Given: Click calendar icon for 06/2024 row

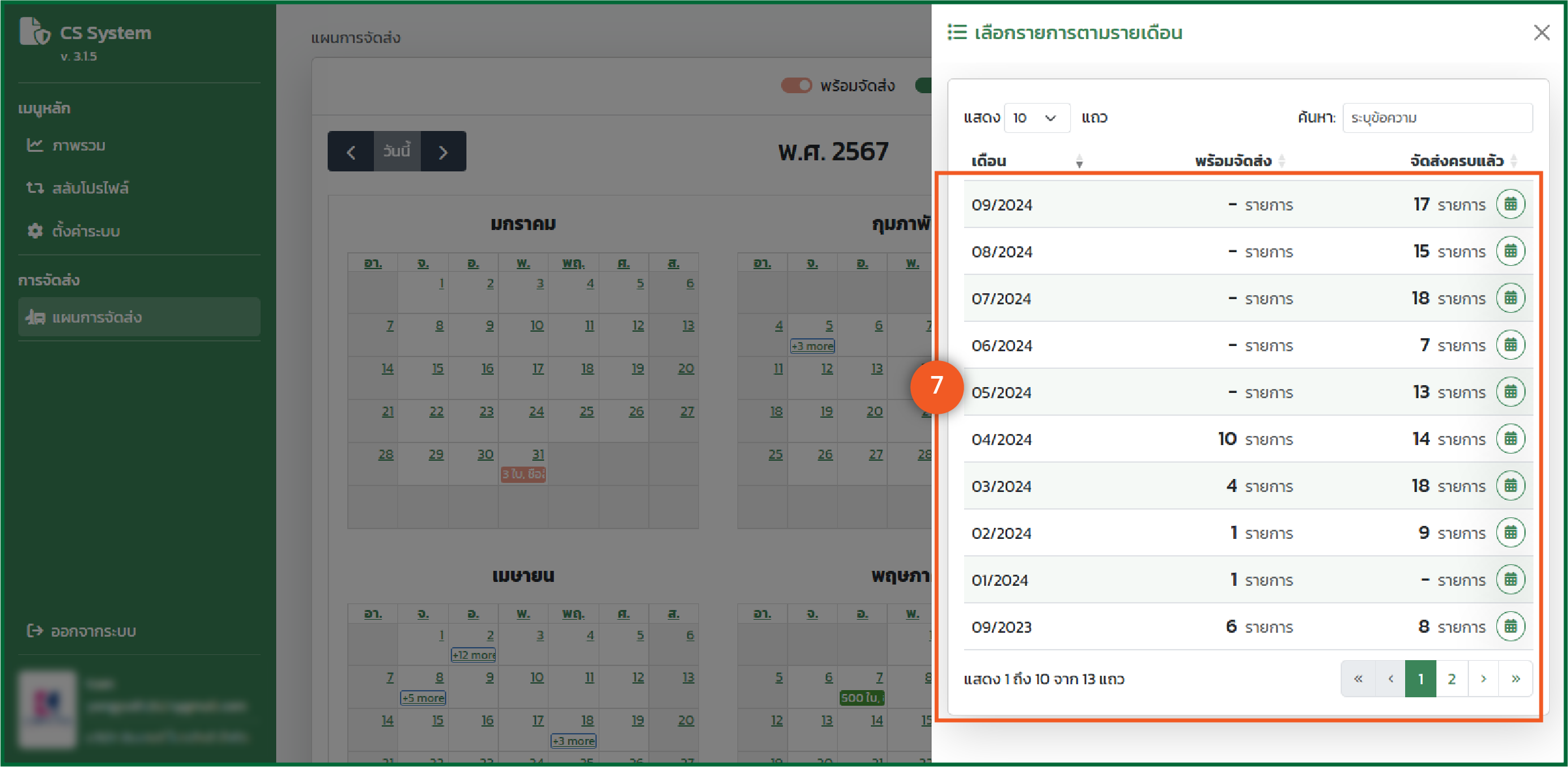Looking at the screenshot, I should pos(1510,345).
